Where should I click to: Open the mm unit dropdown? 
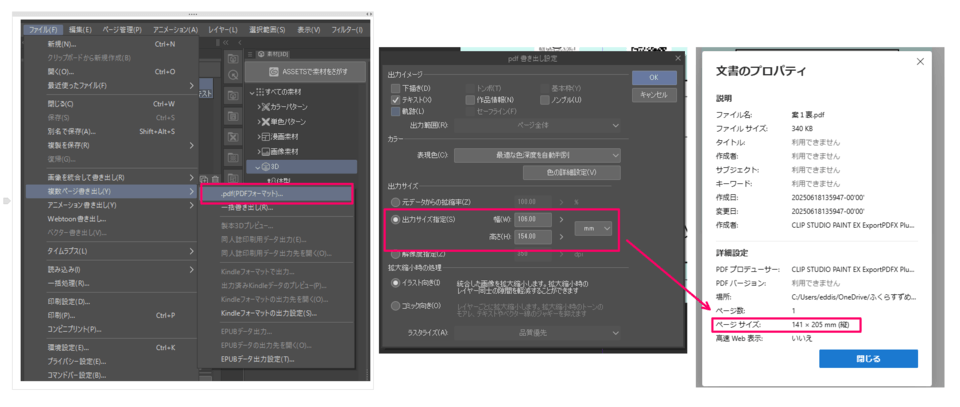tap(594, 229)
